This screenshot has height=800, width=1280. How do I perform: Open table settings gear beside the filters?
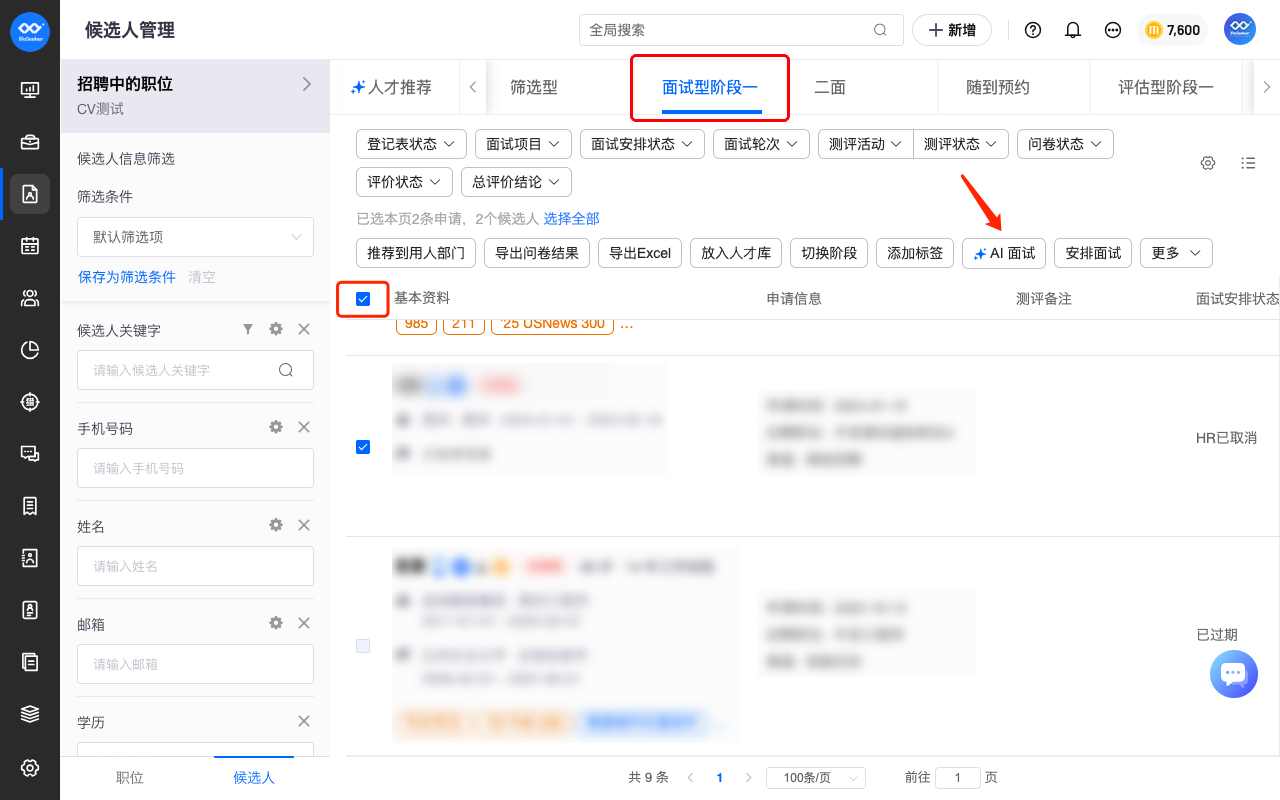tap(1208, 163)
